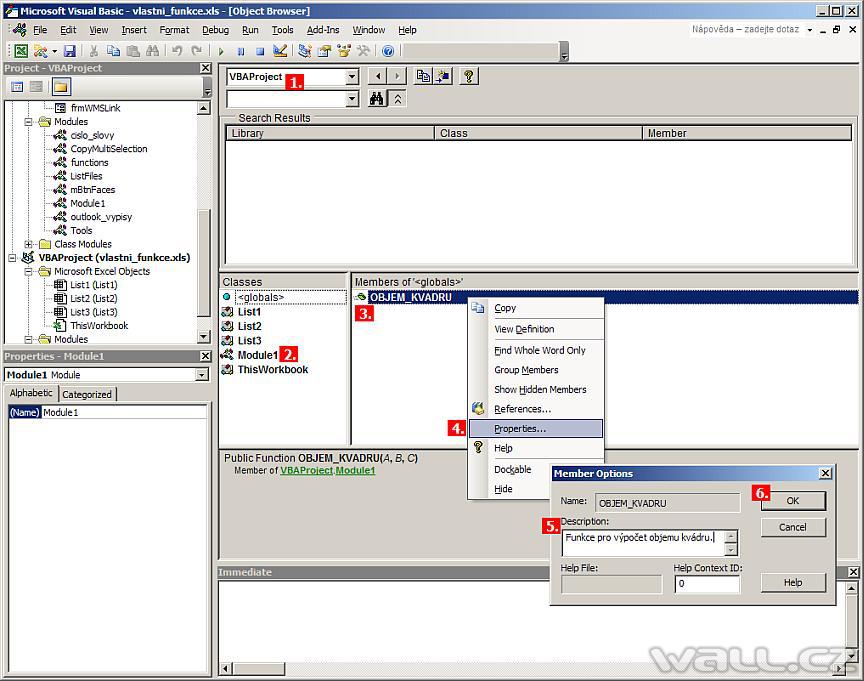Click Cancel in Member Options dialog

coord(793,527)
